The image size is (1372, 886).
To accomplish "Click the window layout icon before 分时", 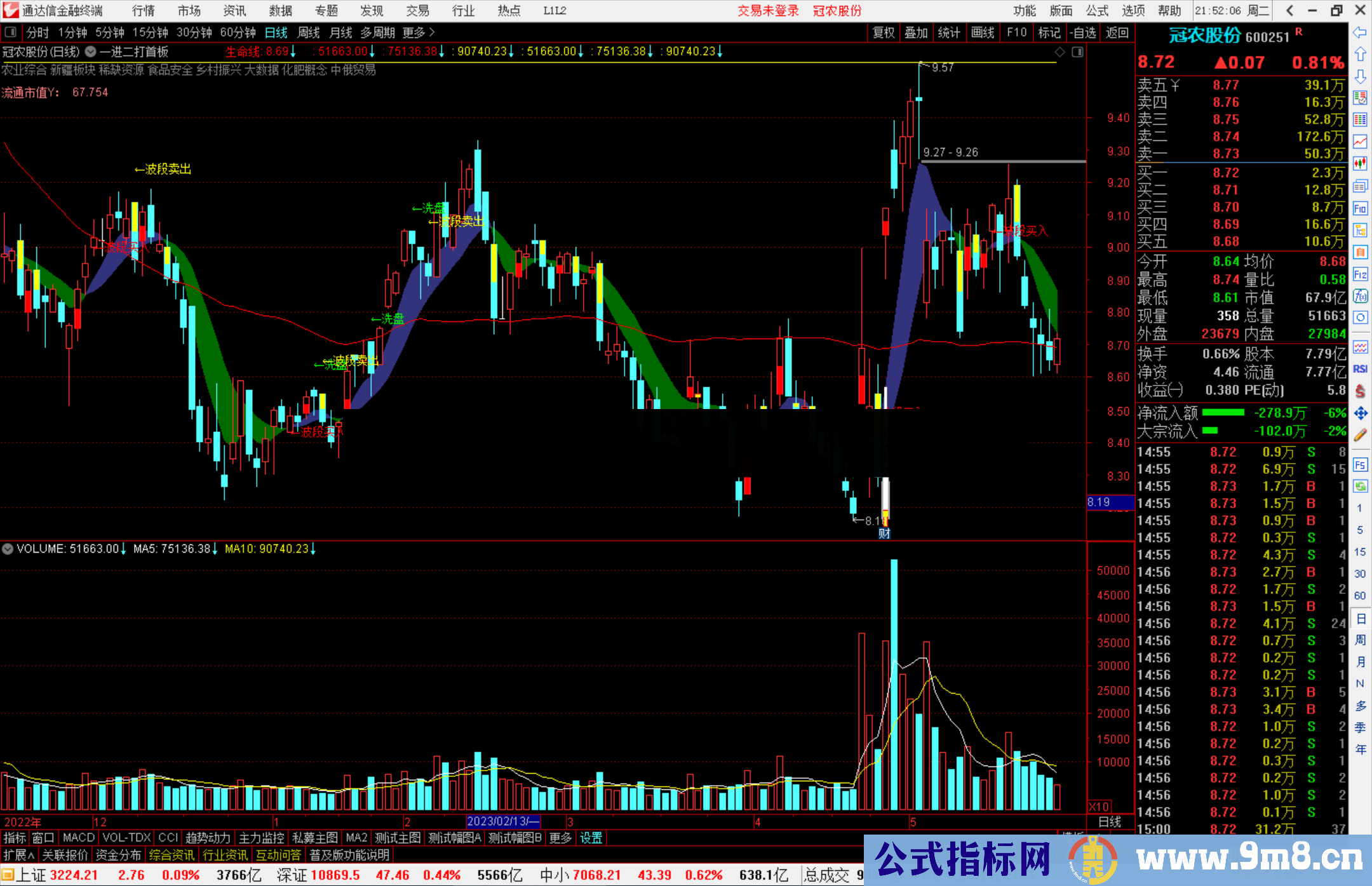I will pos(11,32).
